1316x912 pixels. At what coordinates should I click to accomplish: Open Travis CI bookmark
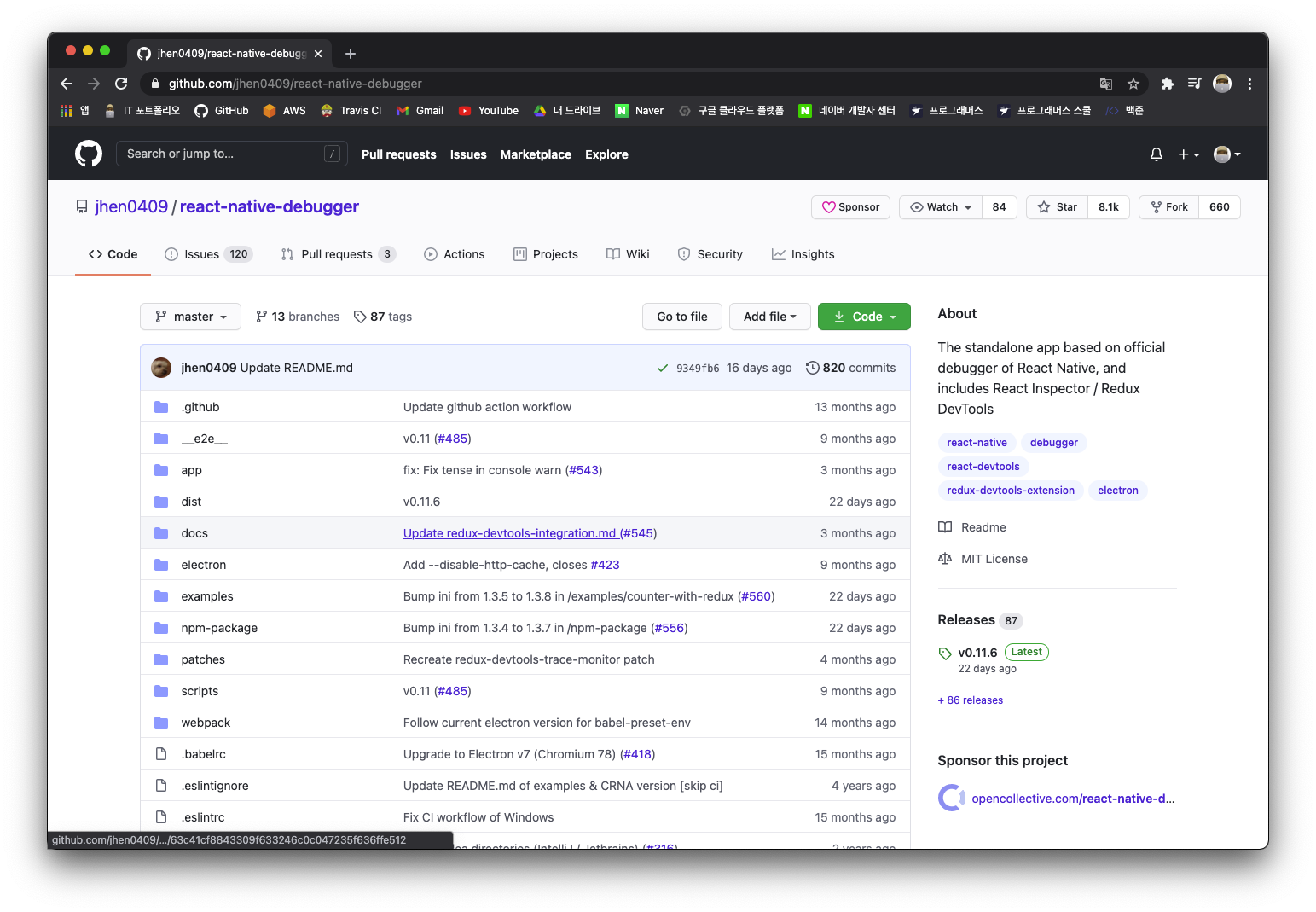point(351,111)
